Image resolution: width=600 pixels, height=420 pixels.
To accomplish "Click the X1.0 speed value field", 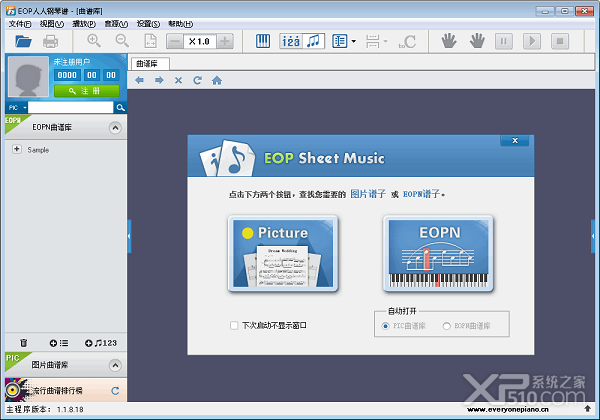I will [200, 41].
